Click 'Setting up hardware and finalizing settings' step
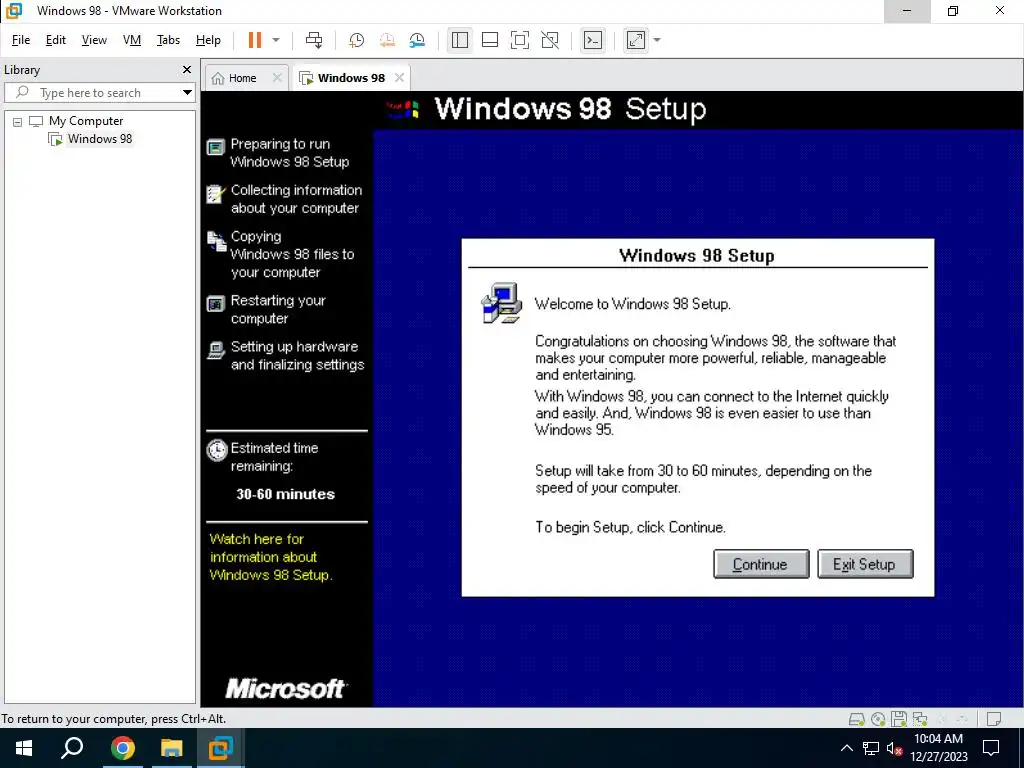This screenshot has width=1024, height=768. [x=297, y=356]
